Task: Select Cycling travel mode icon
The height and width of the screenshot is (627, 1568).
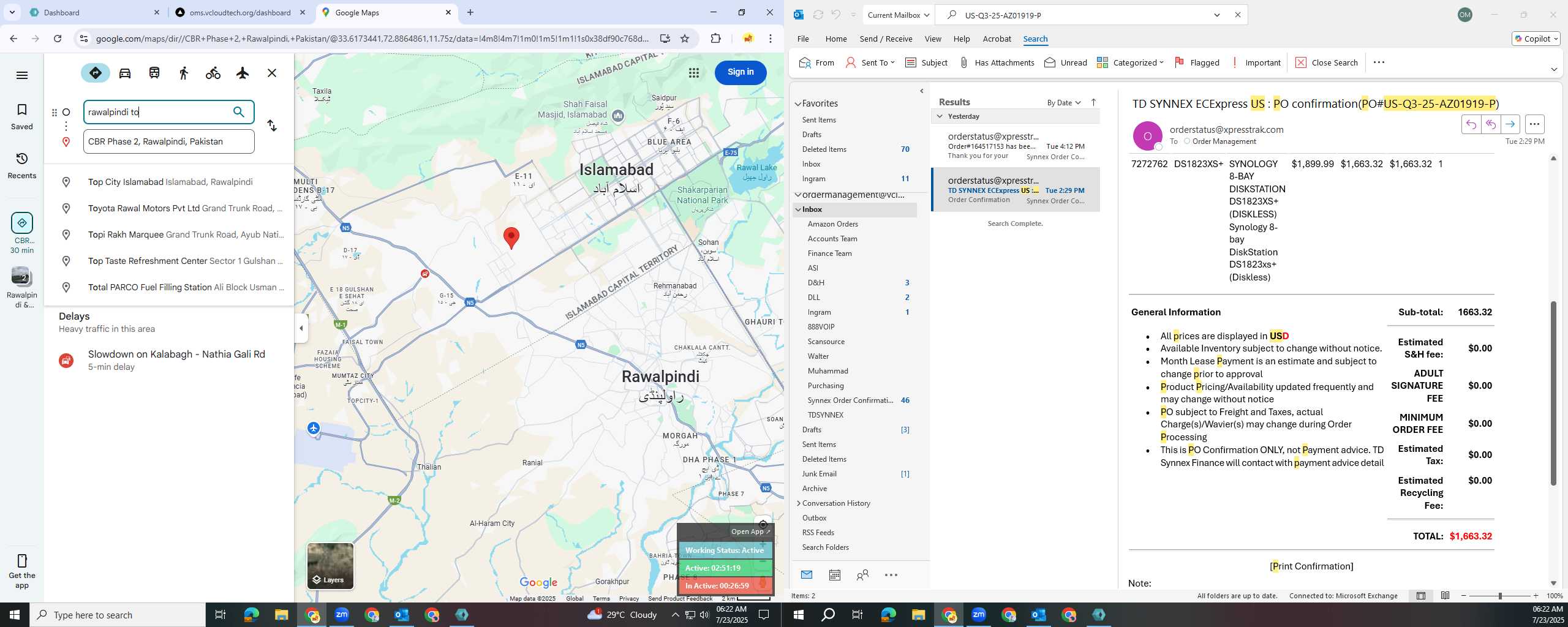Action: click(x=213, y=73)
